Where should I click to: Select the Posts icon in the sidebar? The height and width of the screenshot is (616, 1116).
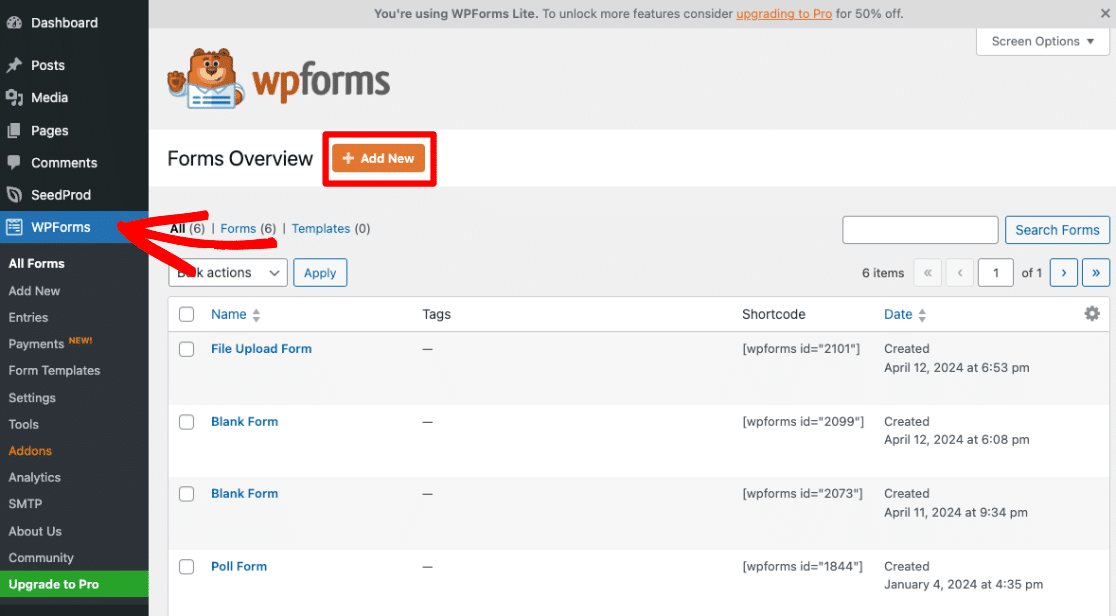click(14, 64)
